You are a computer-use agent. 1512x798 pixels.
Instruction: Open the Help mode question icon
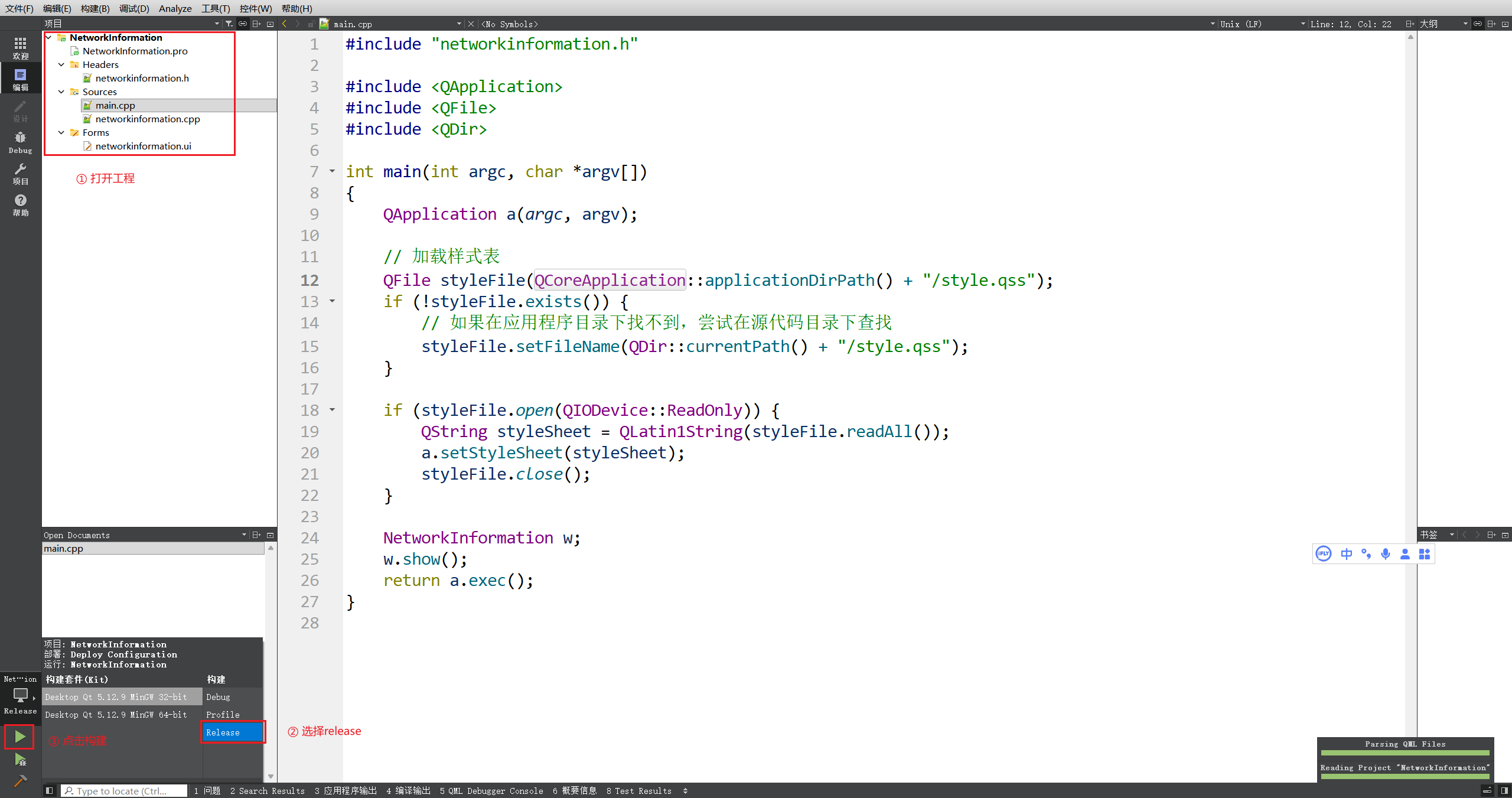pos(20,204)
